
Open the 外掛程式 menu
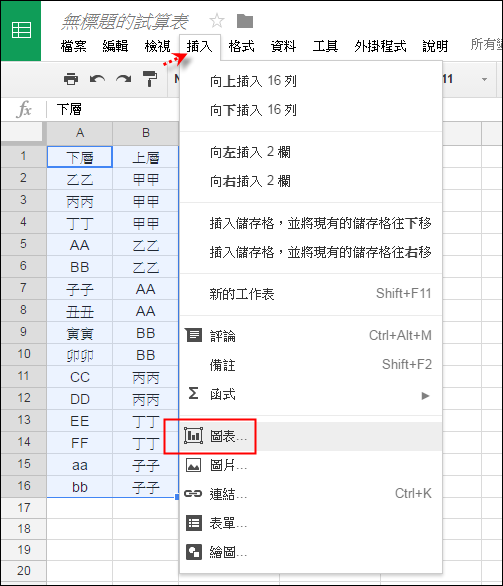click(x=380, y=46)
